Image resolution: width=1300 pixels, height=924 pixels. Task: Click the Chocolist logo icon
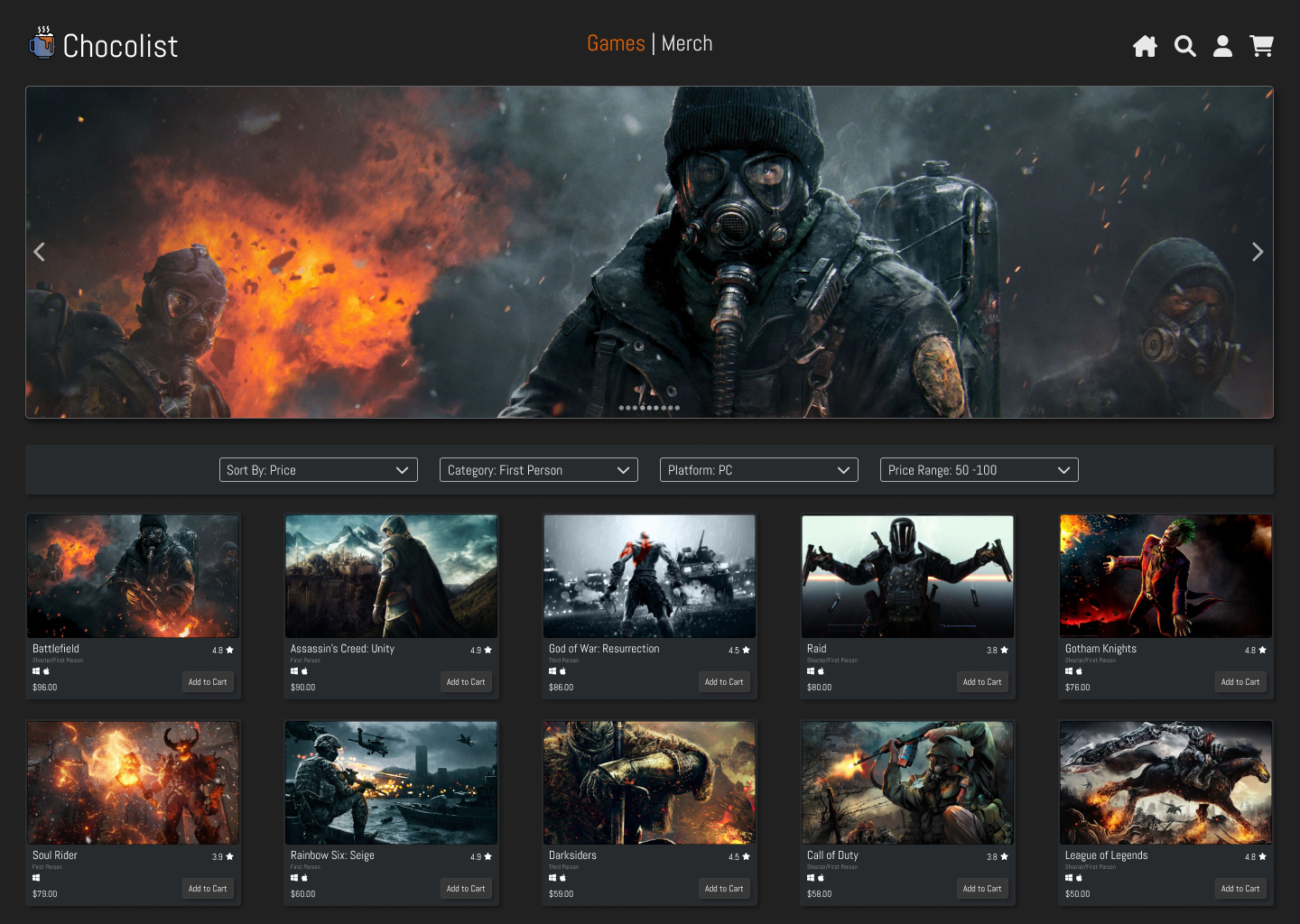point(42,43)
